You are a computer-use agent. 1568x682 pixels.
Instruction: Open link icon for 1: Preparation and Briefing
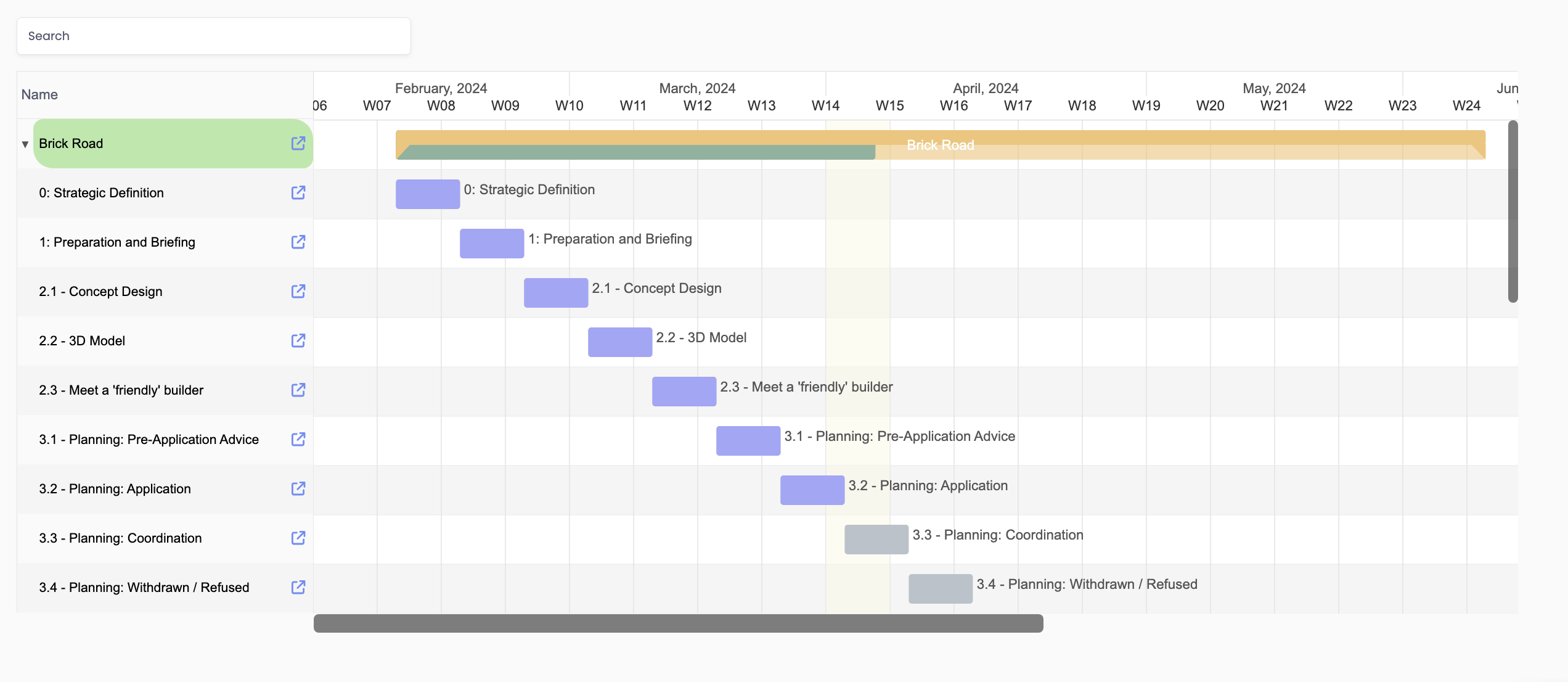point(298,242)
